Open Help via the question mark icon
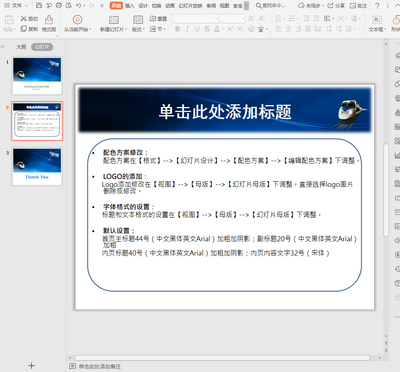 tap(377, 6)
